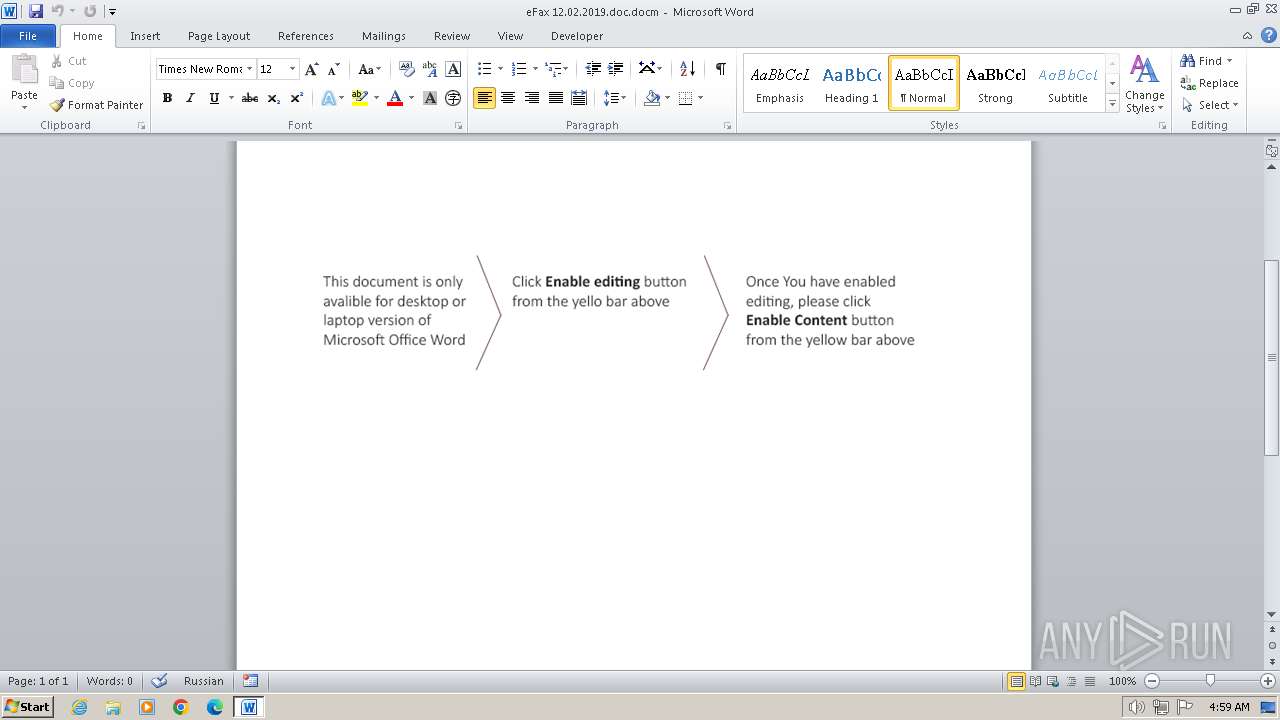Open Word Help question mark
The height and width of the screenshot is (720, 1280).
coord(1269,35)
